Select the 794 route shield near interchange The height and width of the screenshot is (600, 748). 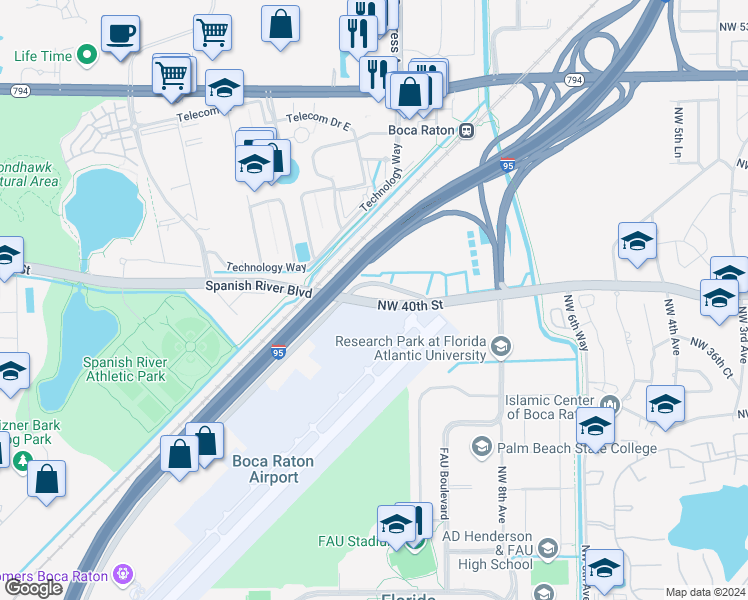click(574, 80)
